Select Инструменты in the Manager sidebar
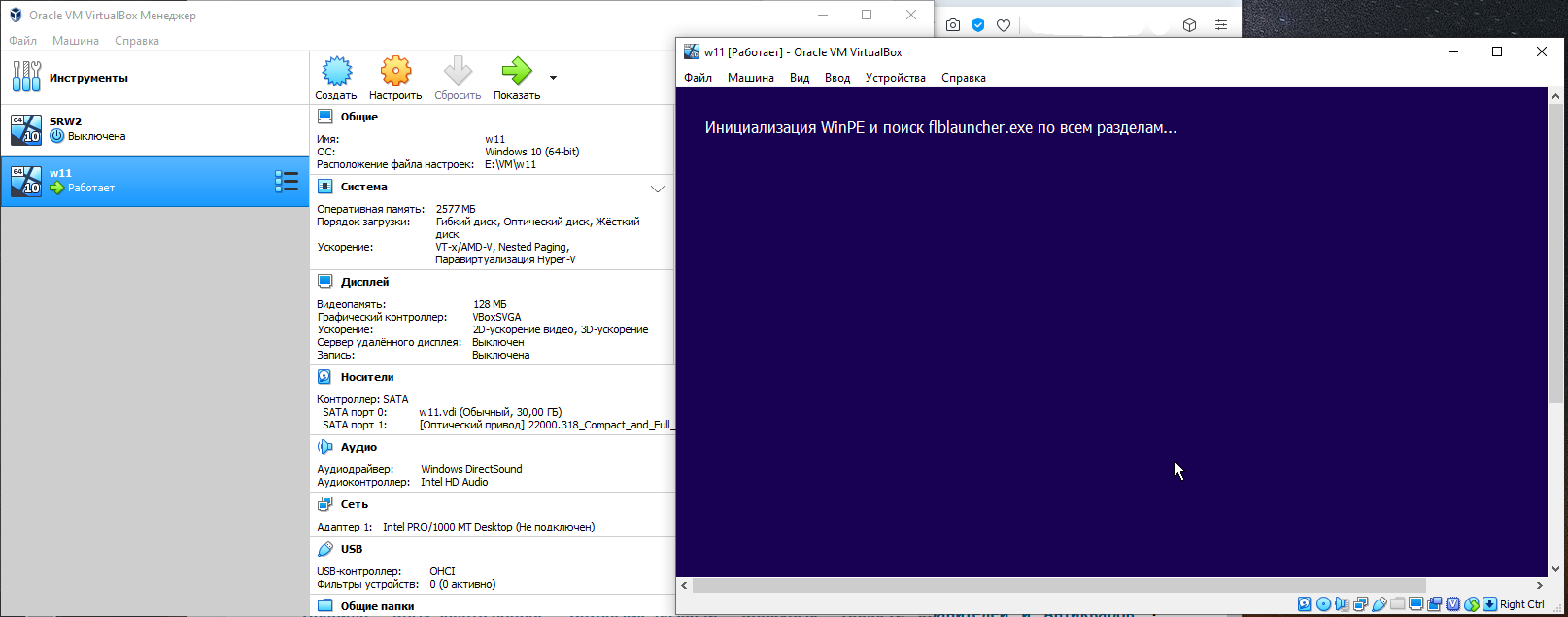This screenshot has width=1568, height=617. 154,78
